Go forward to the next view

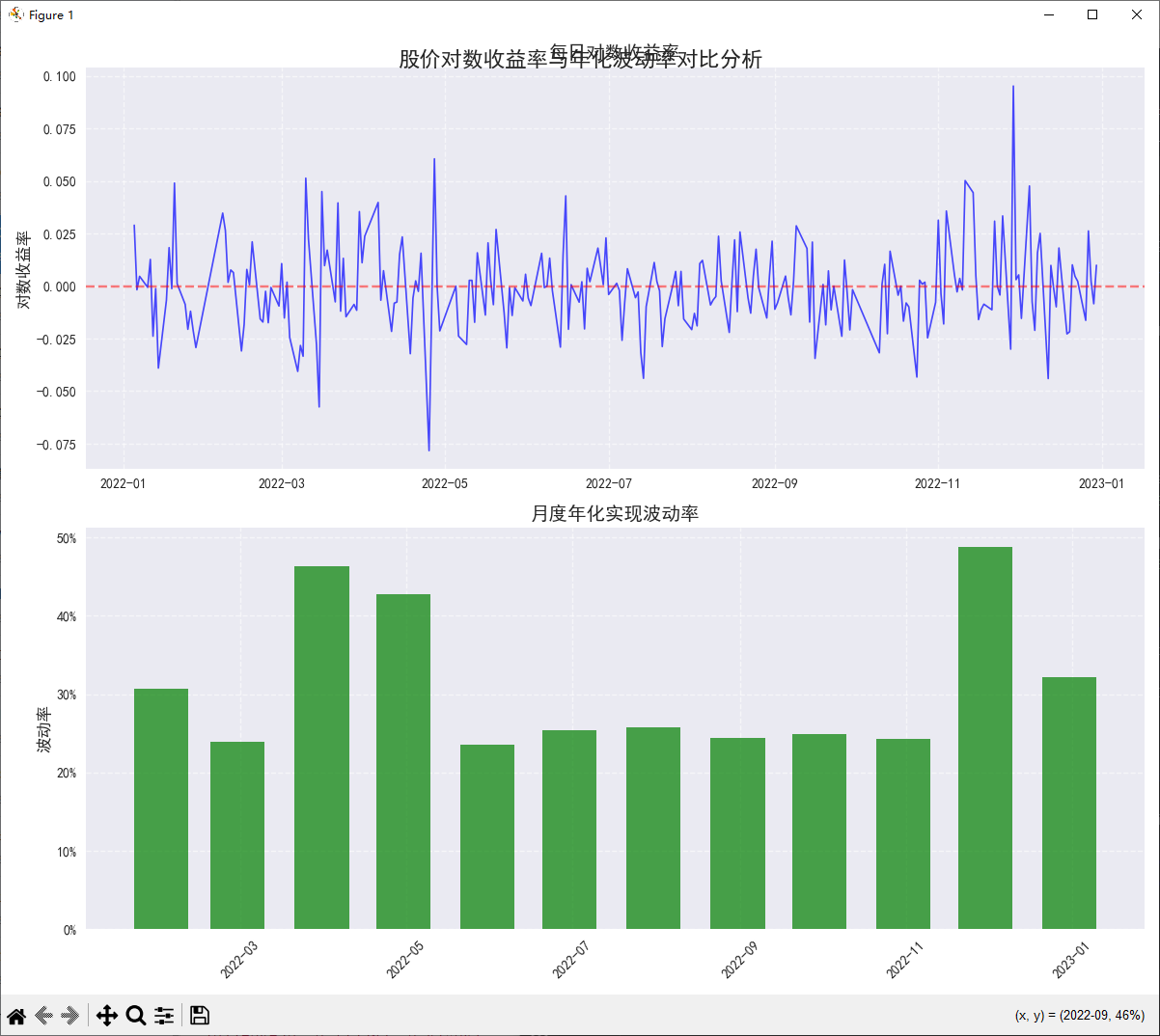(69, 1015)
